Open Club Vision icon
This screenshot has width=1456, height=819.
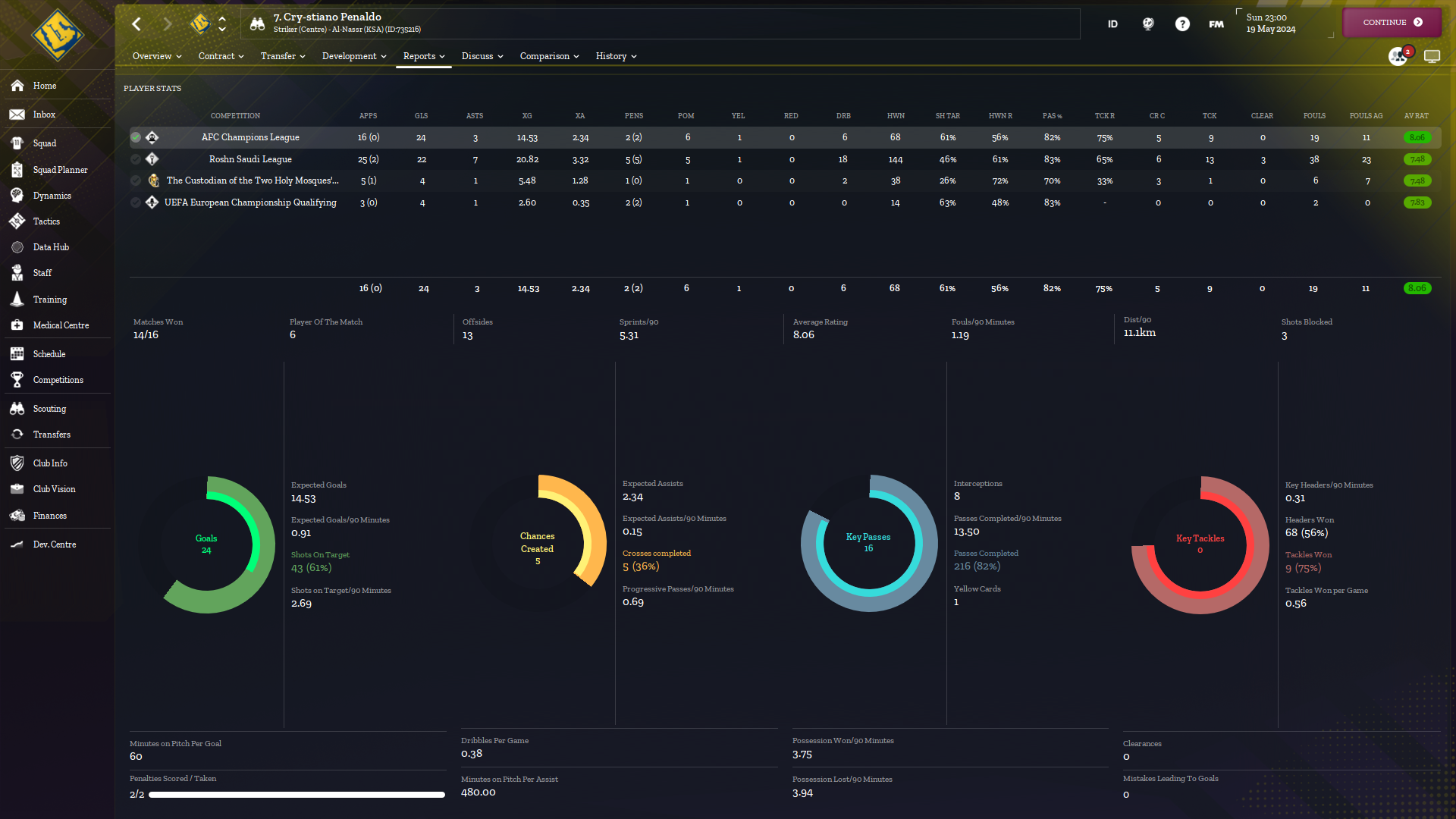point(17,489)
